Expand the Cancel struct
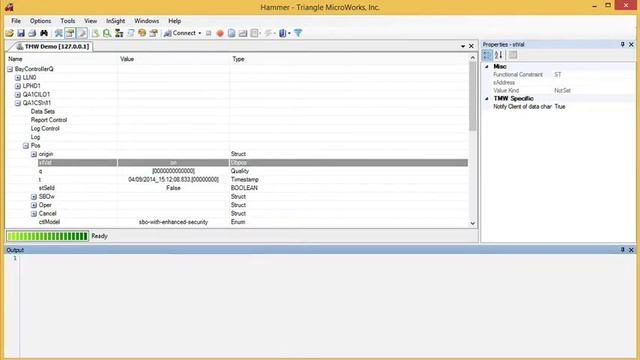Image resolution: width=640 pixels, height=360 pixels. [x=34, y=214]
